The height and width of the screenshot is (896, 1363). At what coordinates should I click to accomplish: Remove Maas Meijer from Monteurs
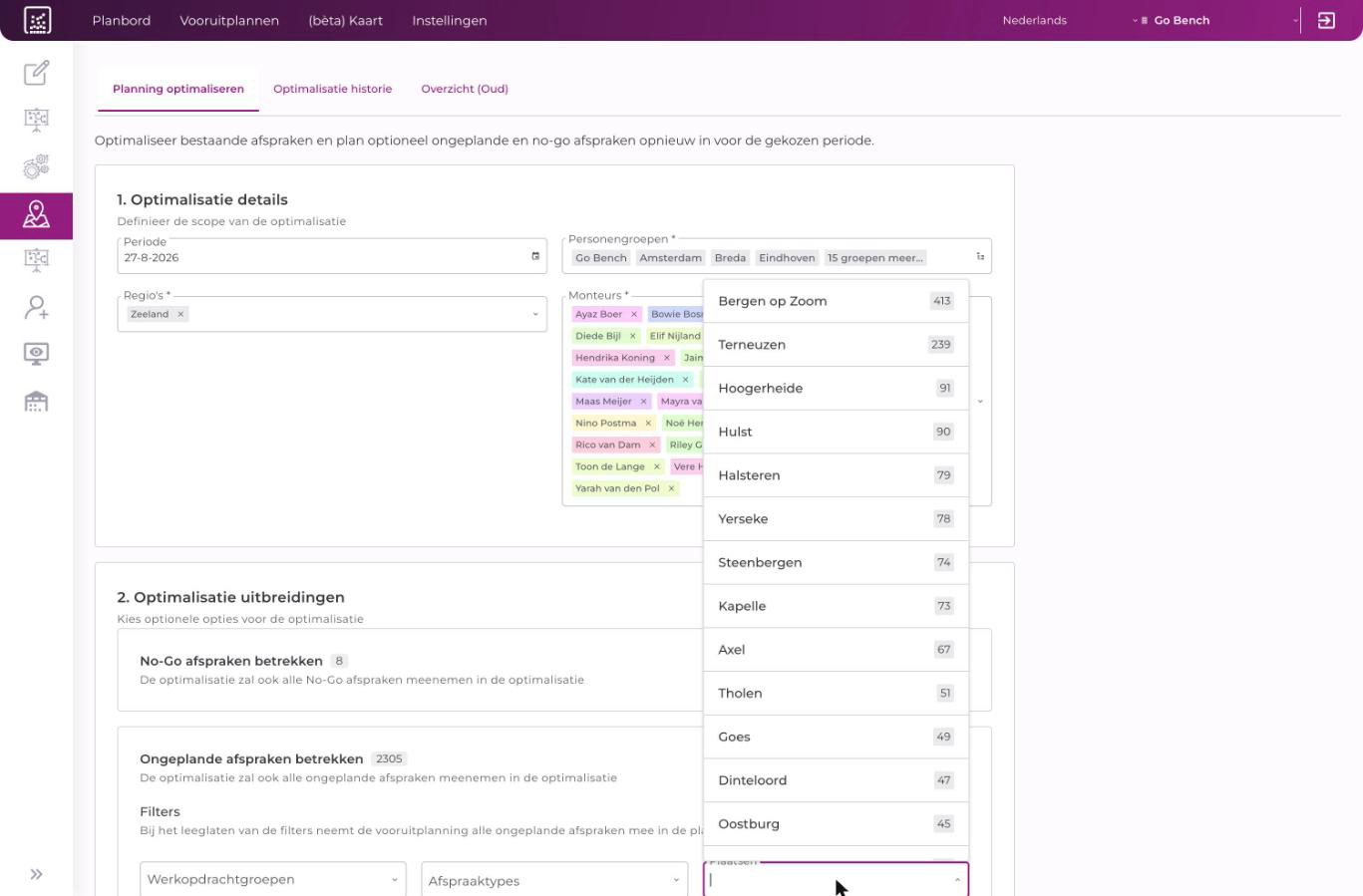[643, 402]
